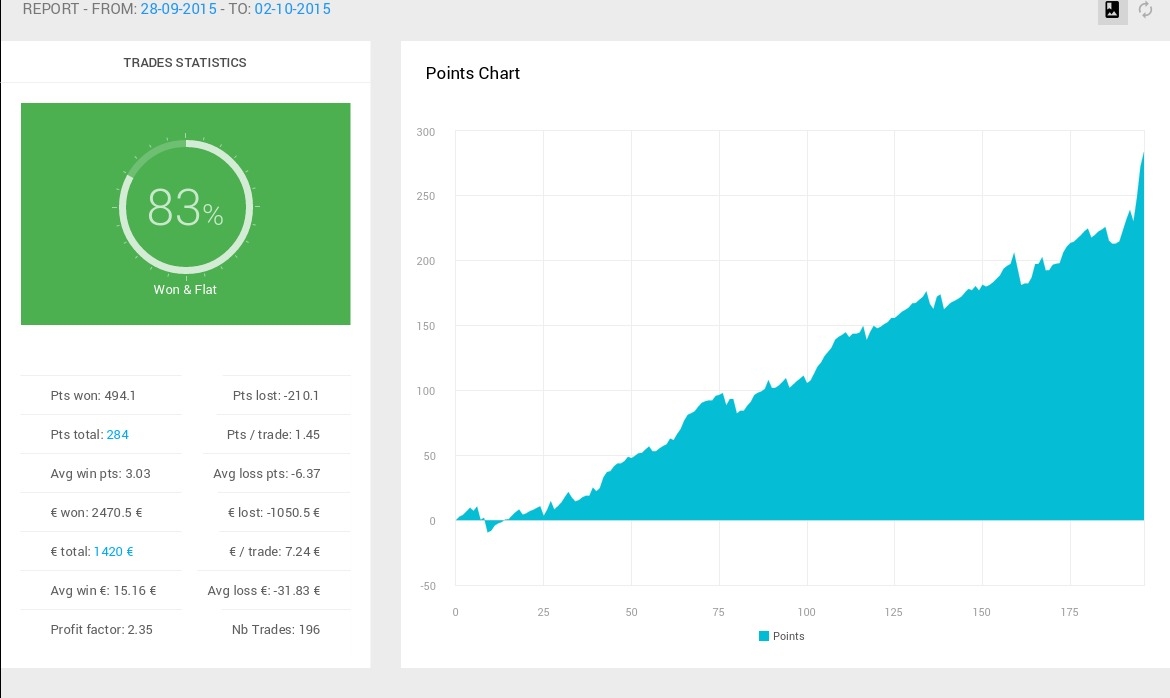1170x698 pixels.
Task: Select the Avg loss pts -6.37 entry
Action: [266, 474]
